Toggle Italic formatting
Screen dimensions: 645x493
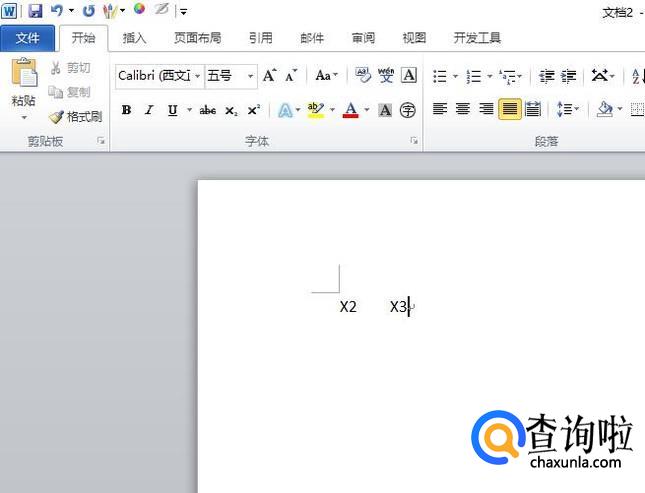149,110
